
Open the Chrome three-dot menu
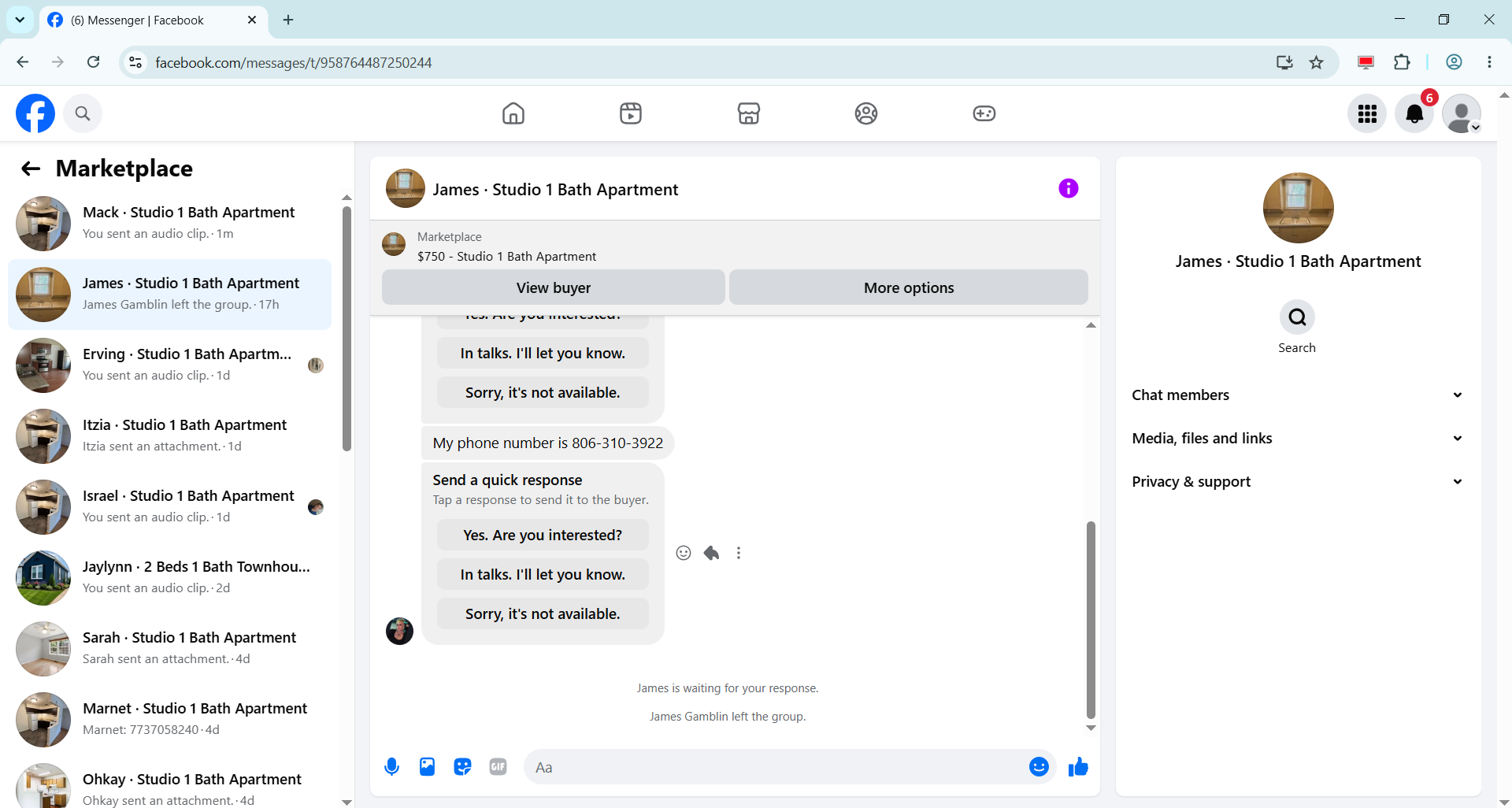[x=1489, y=62]
